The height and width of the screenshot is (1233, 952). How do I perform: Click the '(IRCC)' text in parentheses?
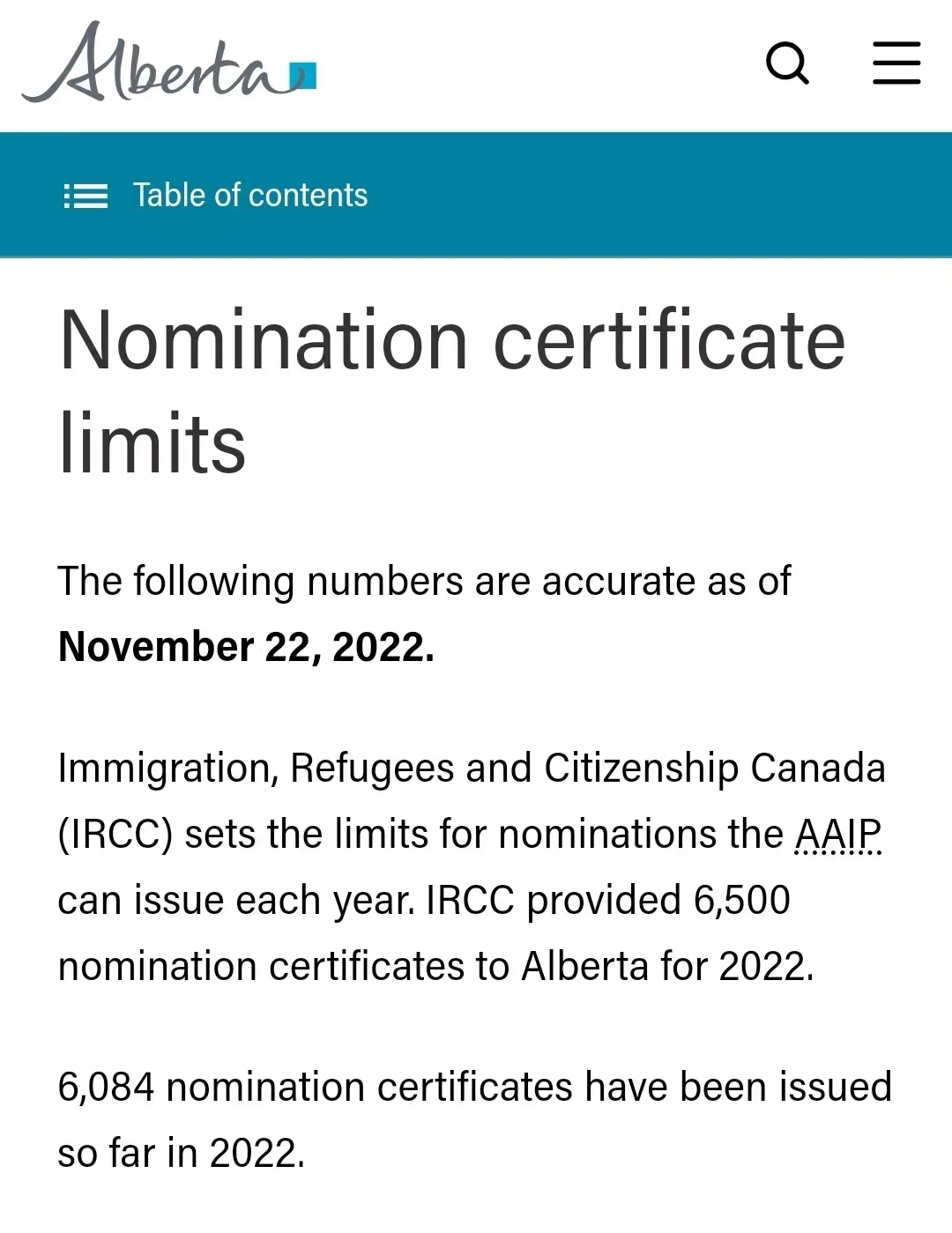point(115,835)
